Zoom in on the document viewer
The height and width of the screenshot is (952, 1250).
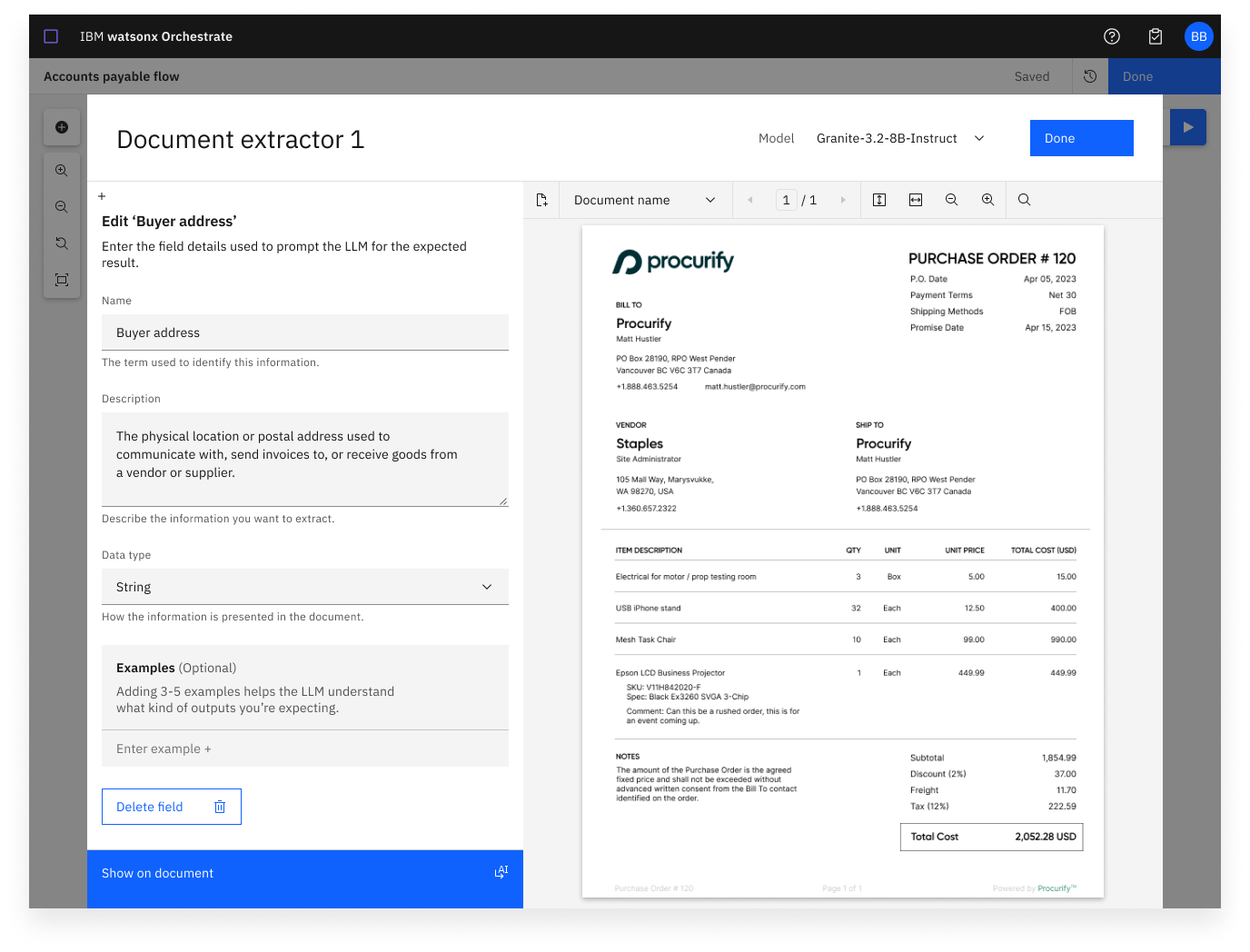988,200
